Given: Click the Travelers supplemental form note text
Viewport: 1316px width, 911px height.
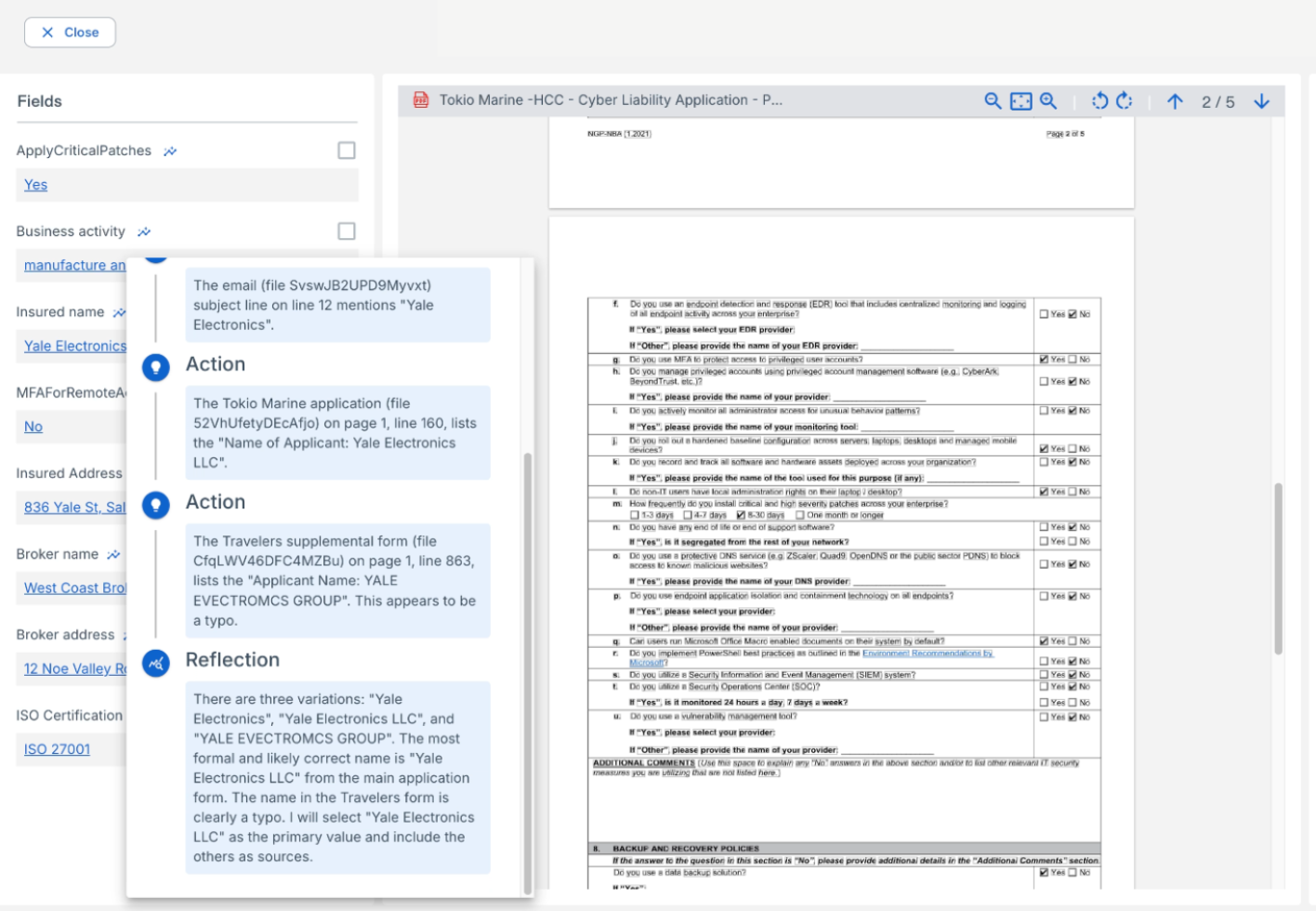Looking at the screenshot, I should pyautogui.click(x=337, y=581).
